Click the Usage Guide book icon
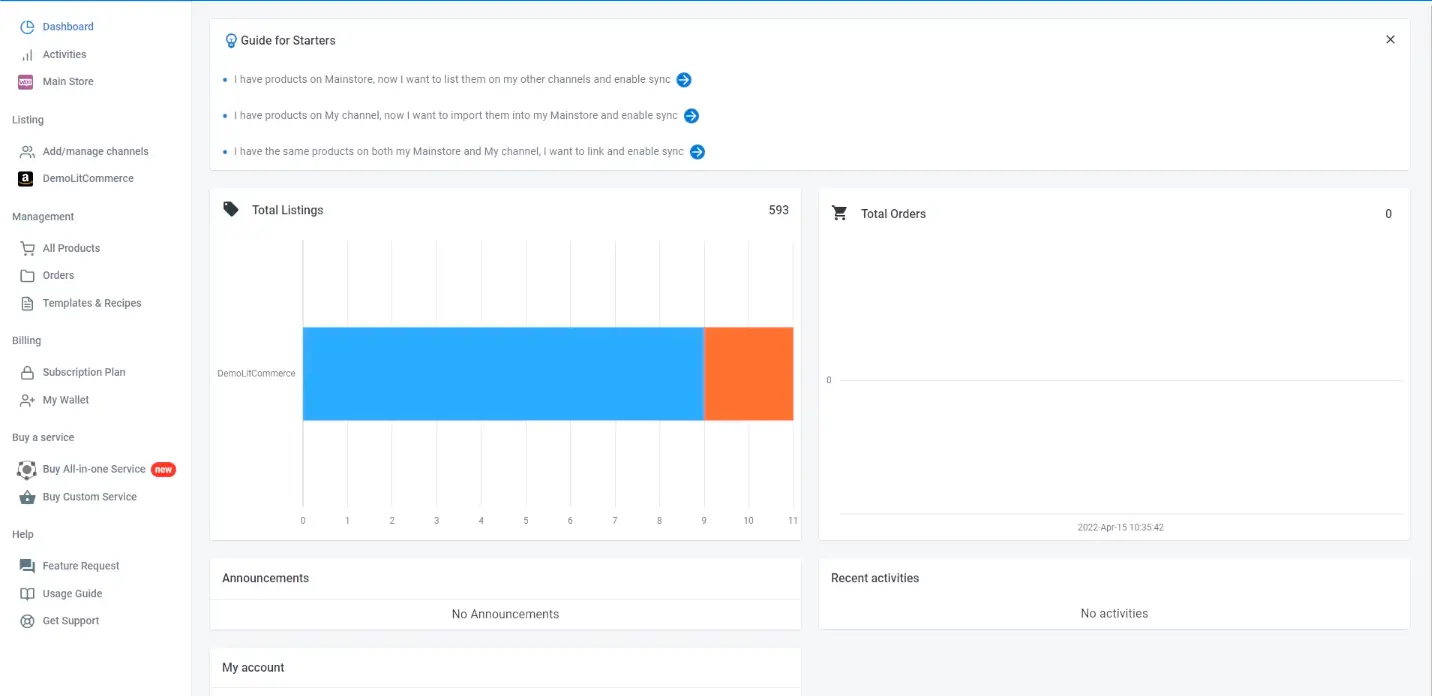 tap(27, 594)
